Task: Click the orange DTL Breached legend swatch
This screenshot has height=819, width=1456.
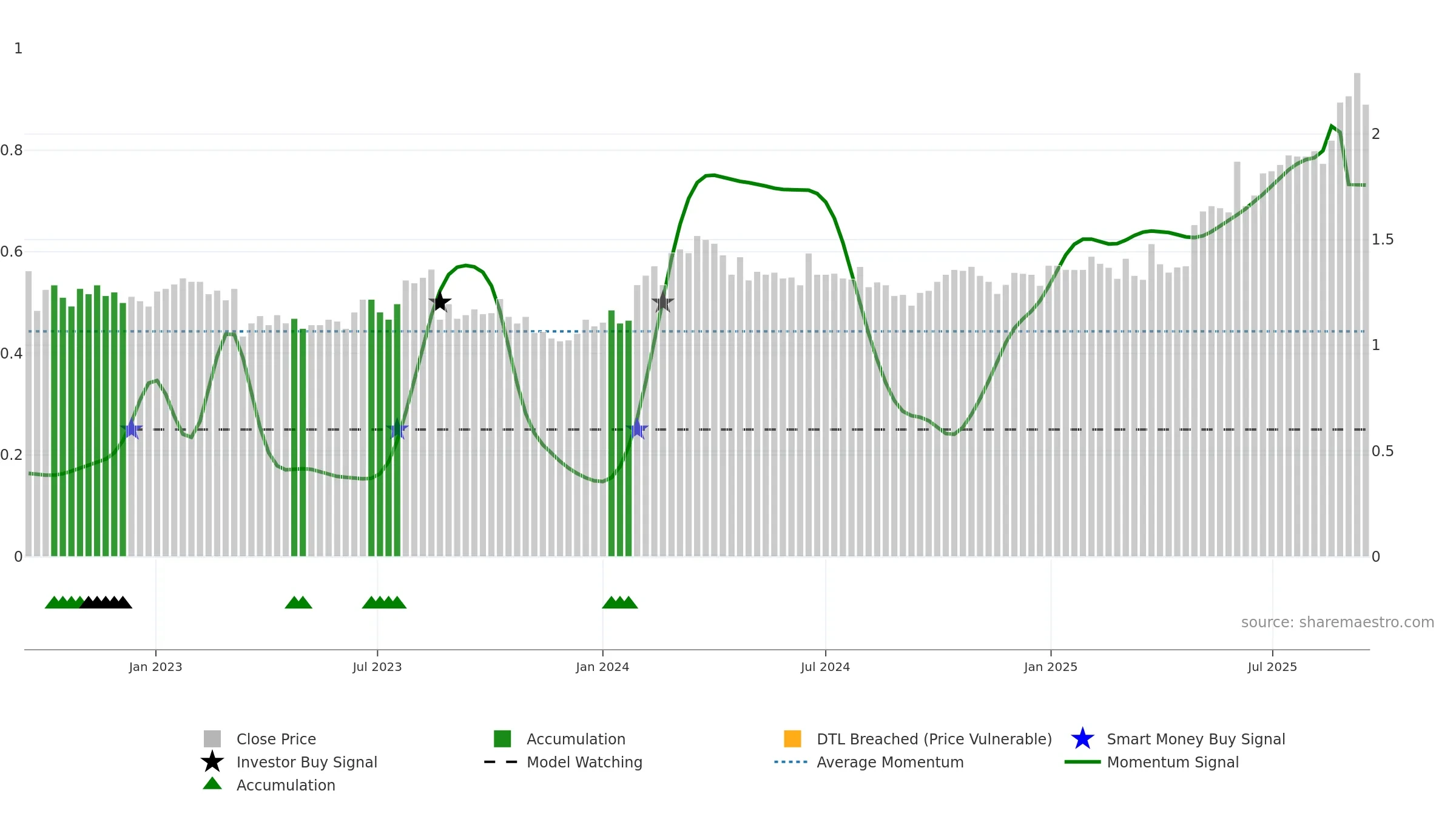Action: (x=792, y=738)
